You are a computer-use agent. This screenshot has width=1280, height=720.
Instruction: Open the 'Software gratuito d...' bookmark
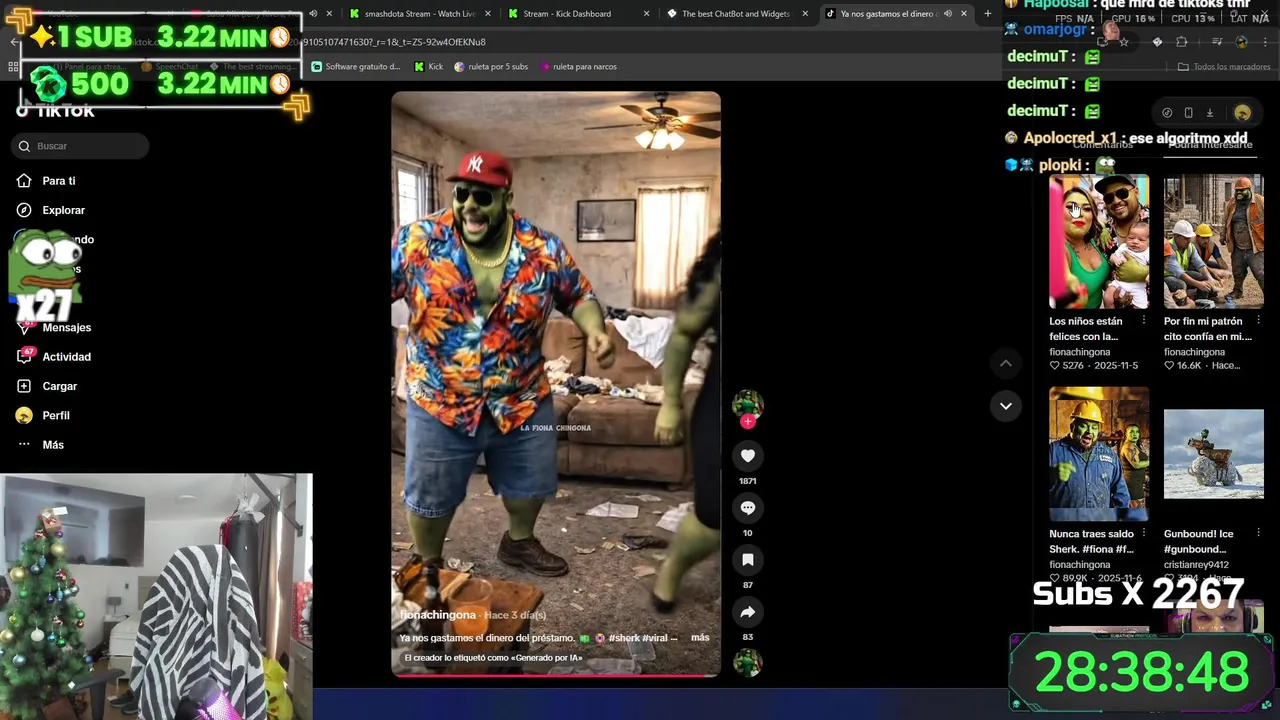point(356,67)
